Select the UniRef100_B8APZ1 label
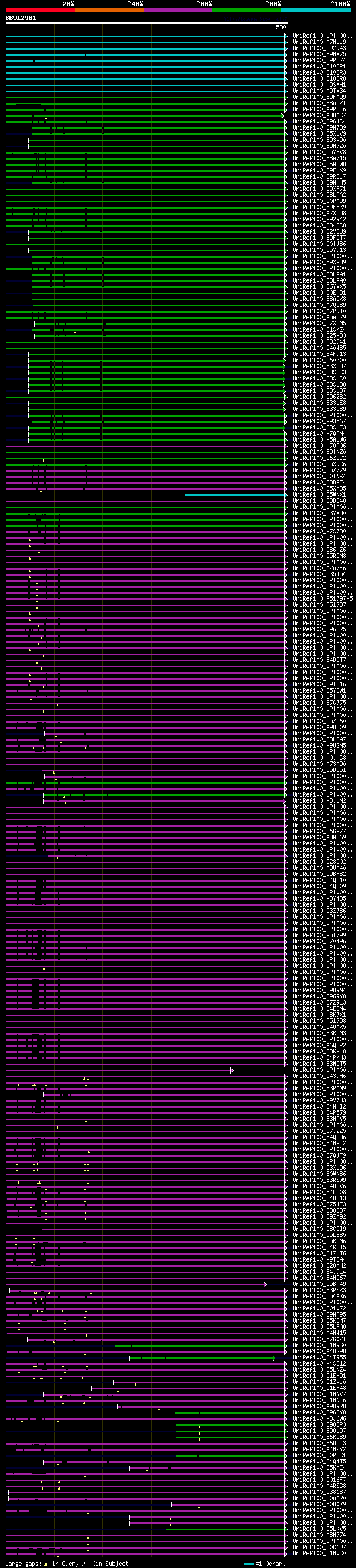Image resolution: width=356 pixels, height=1568 pixels. click(319, 103)
